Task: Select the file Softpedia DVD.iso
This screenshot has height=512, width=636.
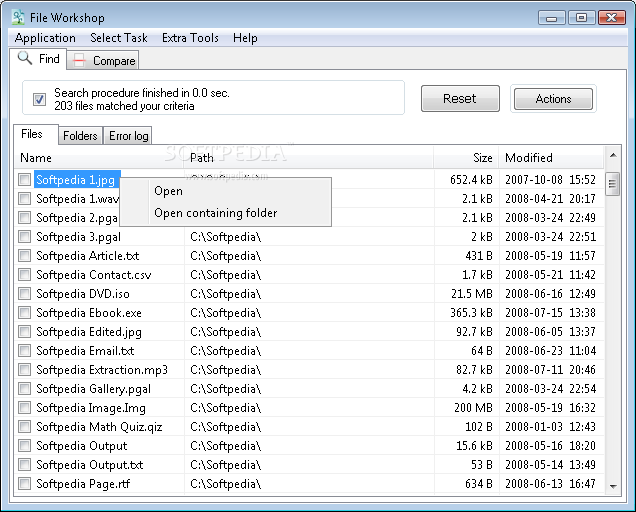Action: click(x=83, y=294)
